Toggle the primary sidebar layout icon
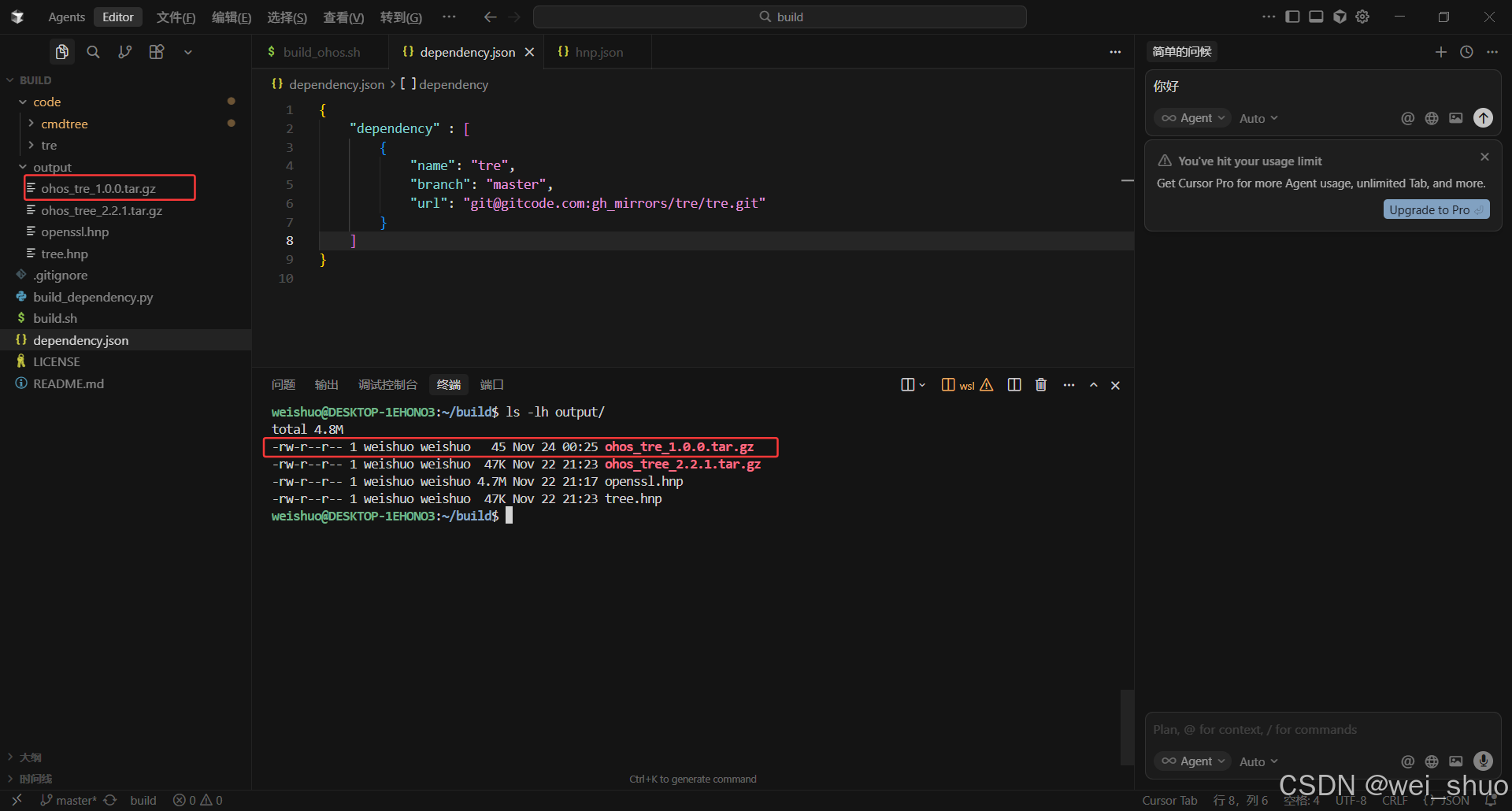The width and height of the screenshot is (1512, 811). [1292, 17]
